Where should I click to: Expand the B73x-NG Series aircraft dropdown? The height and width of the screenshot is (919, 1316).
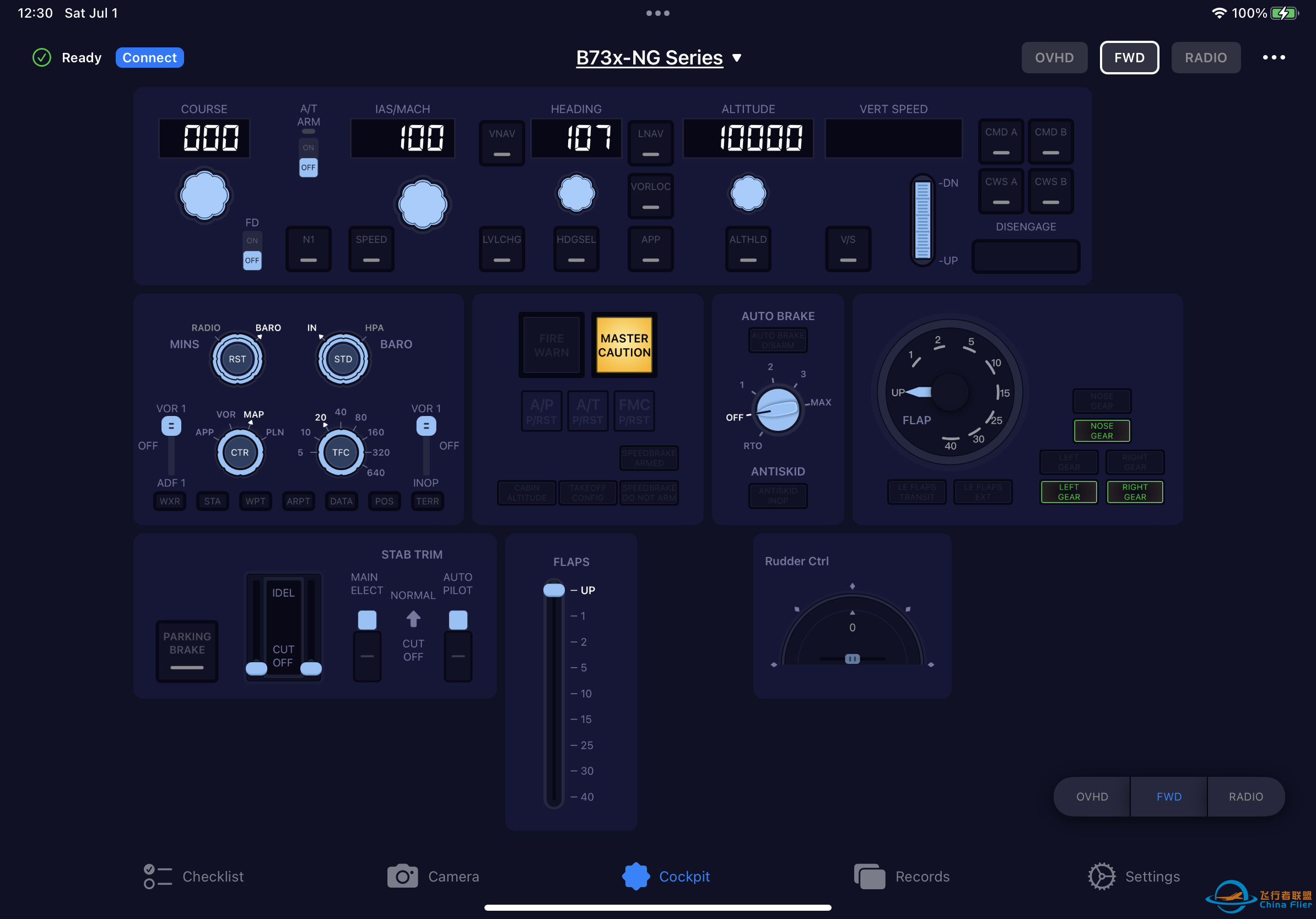(x=659, y=57)
